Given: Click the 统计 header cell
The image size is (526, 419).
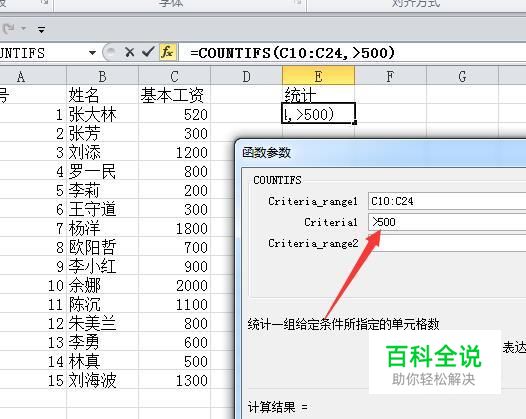Looking at the screenshot, I should coord(318,95).
